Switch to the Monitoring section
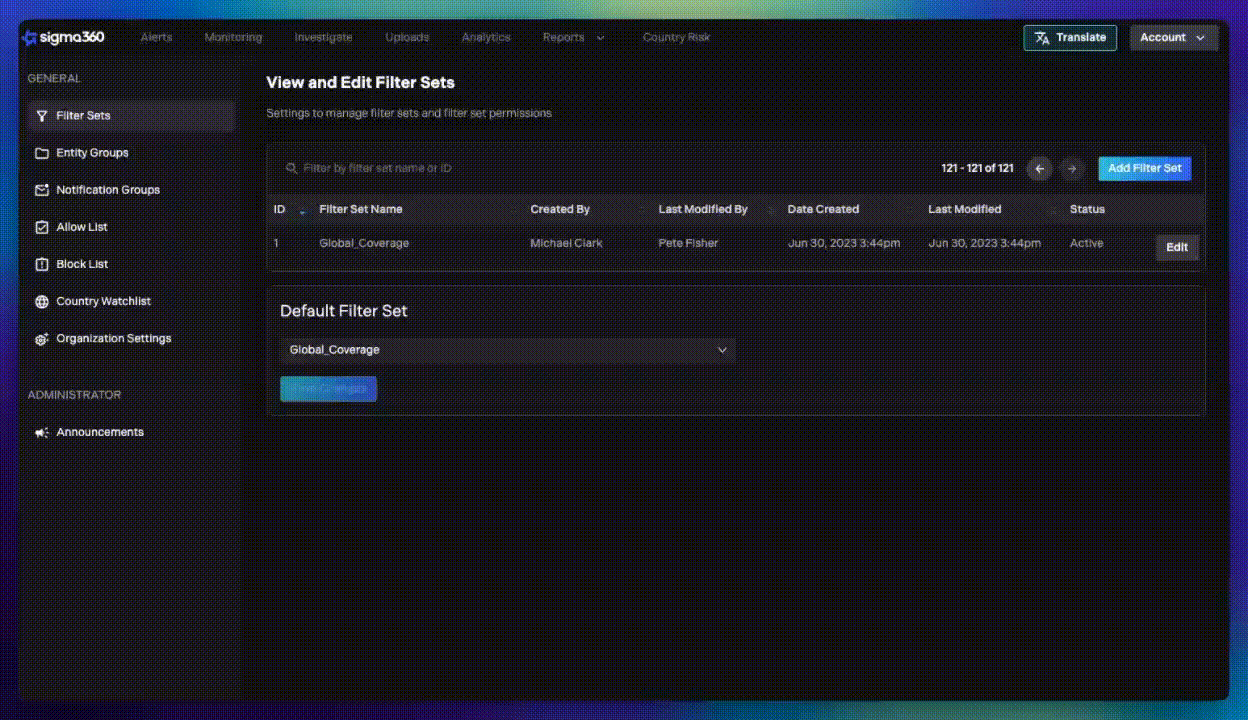 click(x=232, y=37)
